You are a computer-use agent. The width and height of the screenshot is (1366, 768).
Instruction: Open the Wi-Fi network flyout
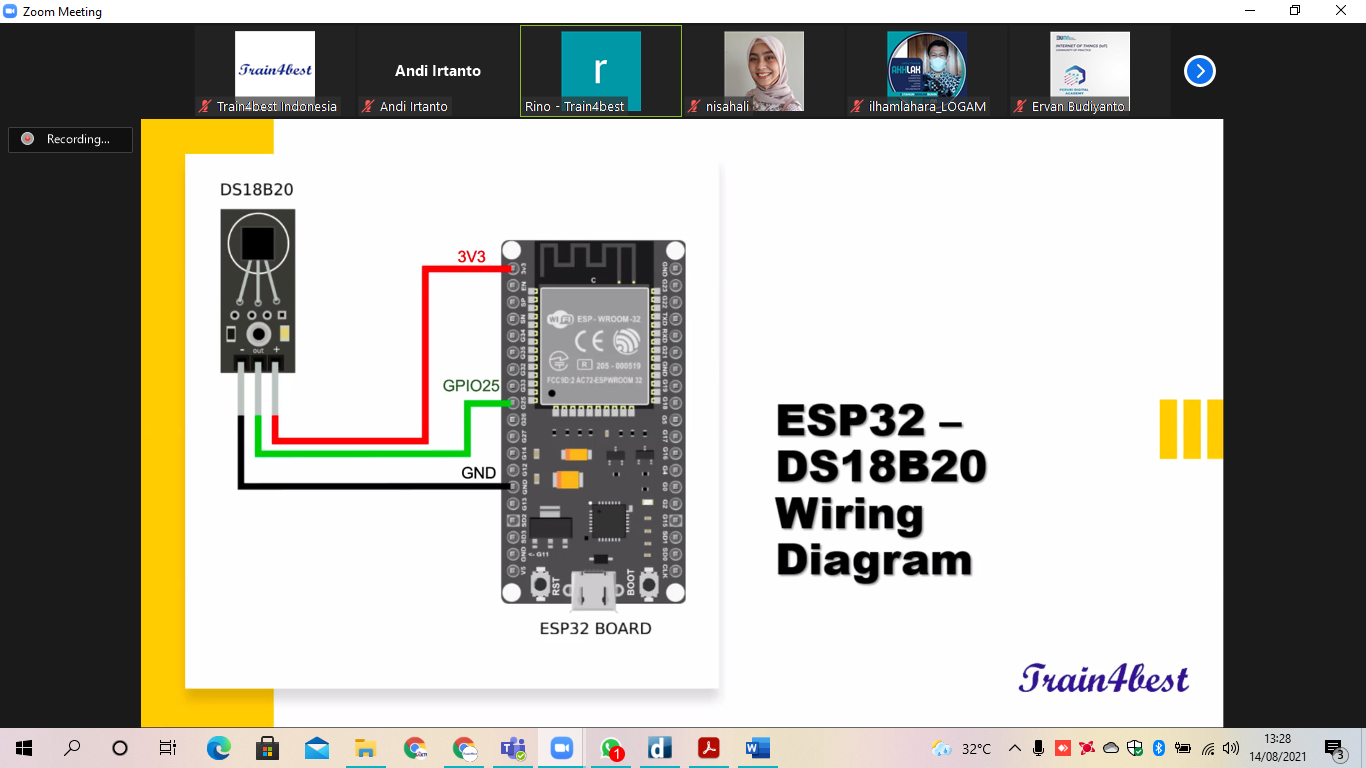[x=1208, y=748]
